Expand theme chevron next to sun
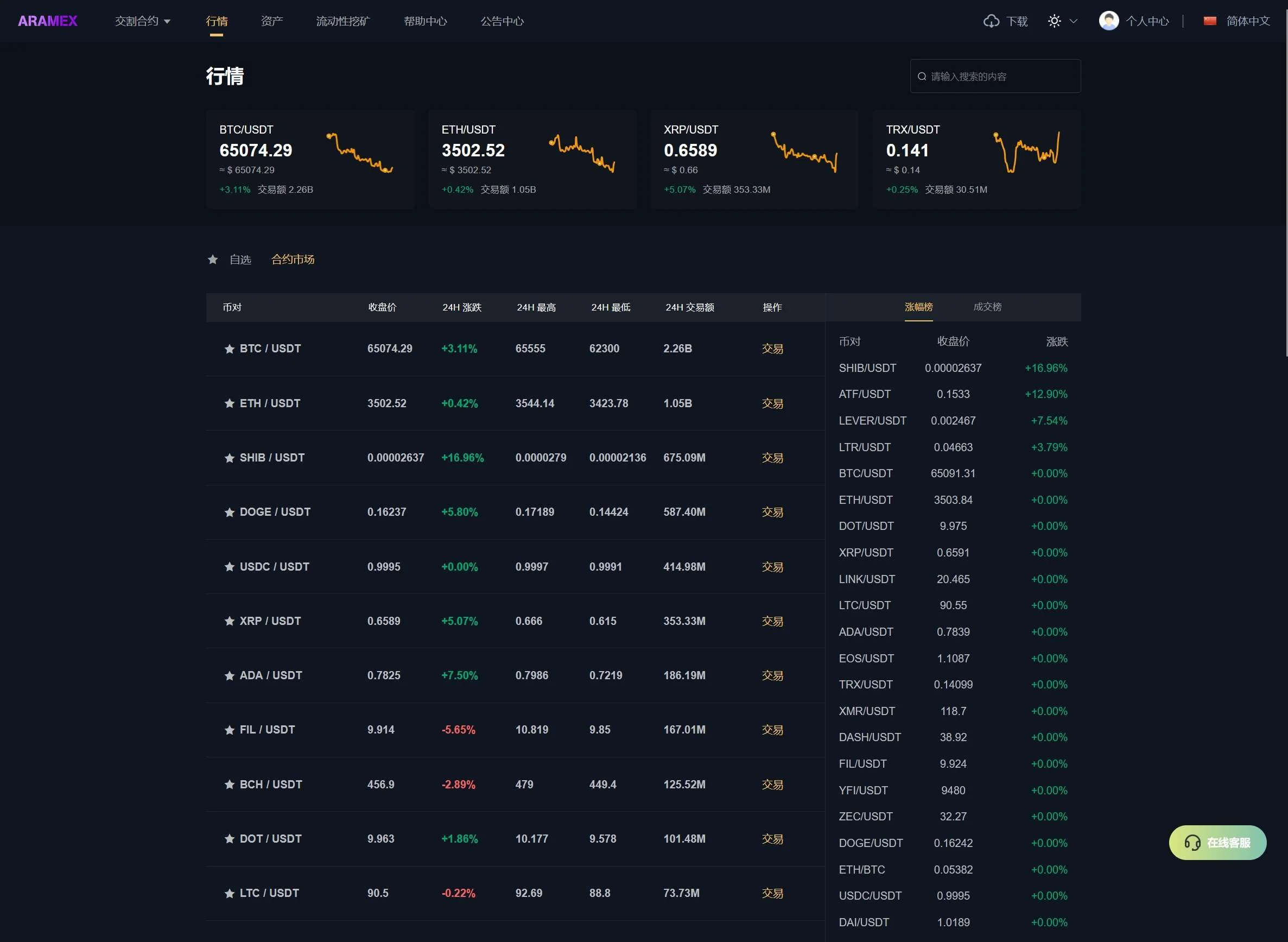The width and height of the screenshot is (1288, 942). click(x=1073, y=21)
